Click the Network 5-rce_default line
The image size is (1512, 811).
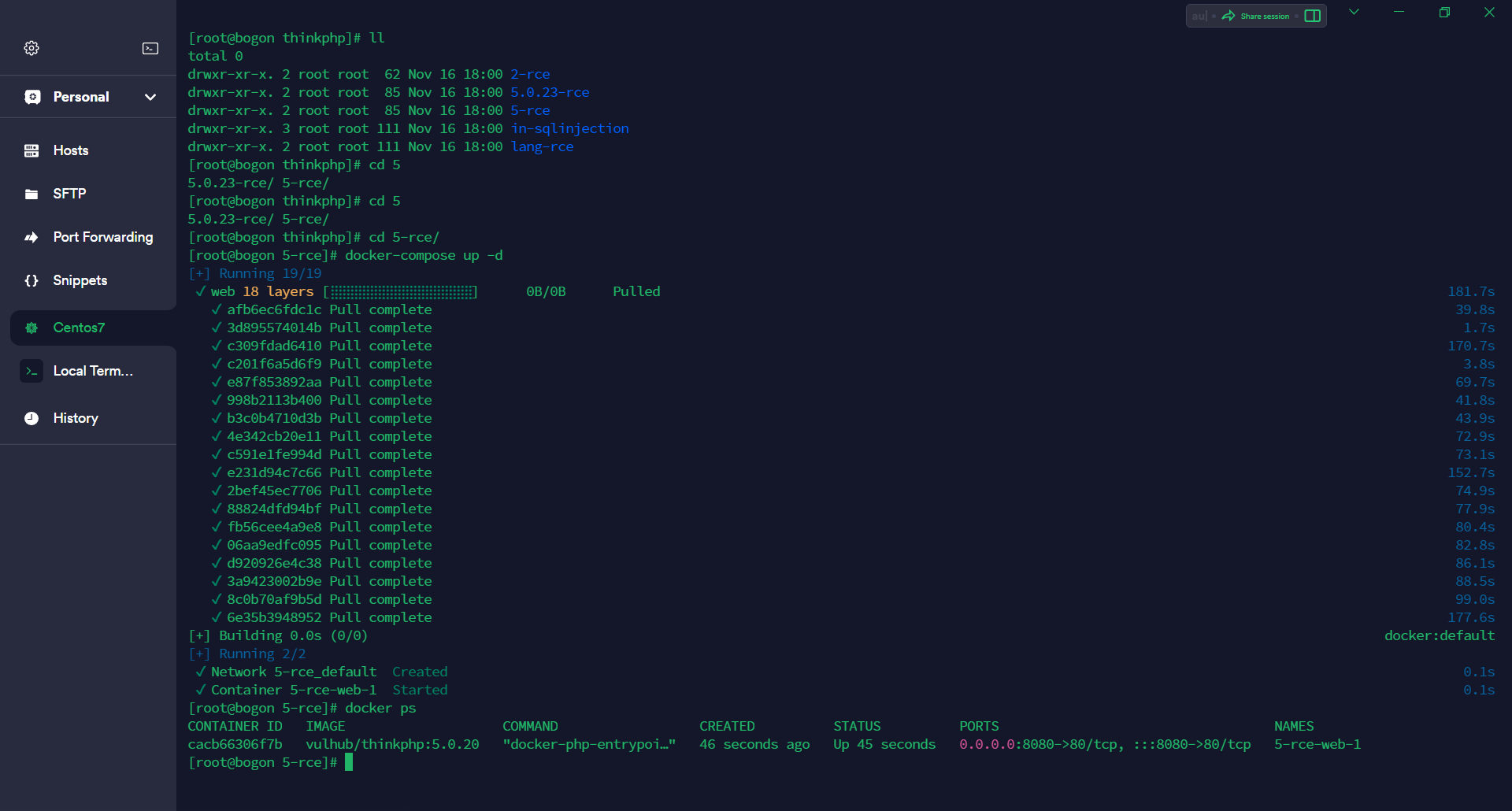tap(321, 672)
